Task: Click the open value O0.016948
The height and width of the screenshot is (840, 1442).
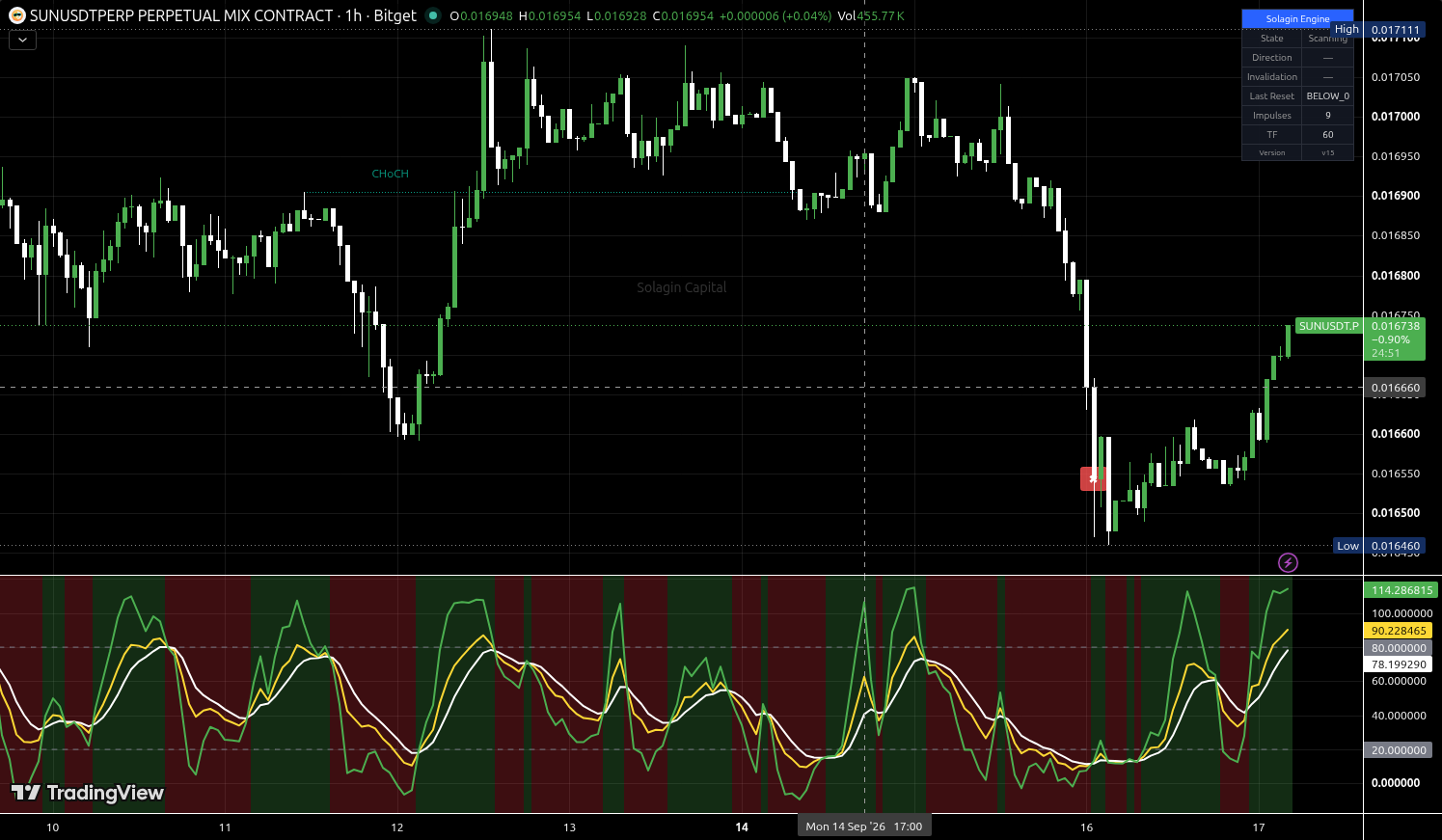Action: (481, 15)
